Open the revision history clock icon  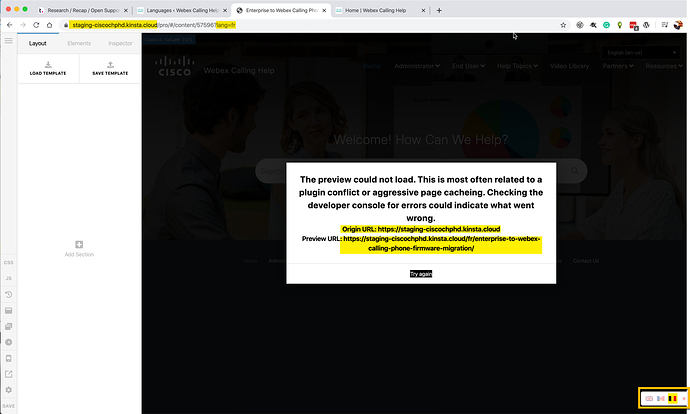pos(8,295)
